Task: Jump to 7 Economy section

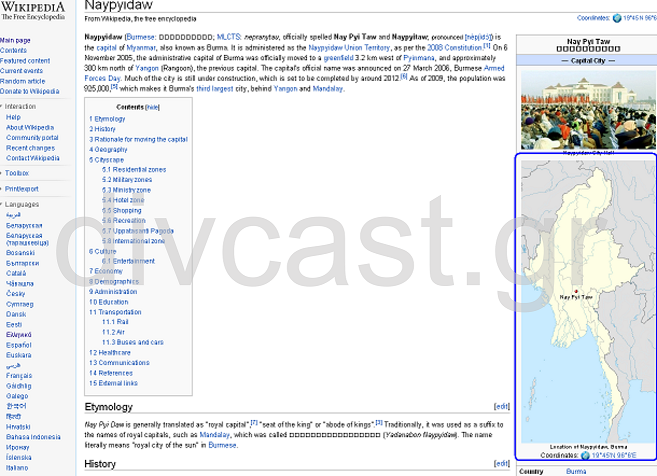Action: click(106, 271)
